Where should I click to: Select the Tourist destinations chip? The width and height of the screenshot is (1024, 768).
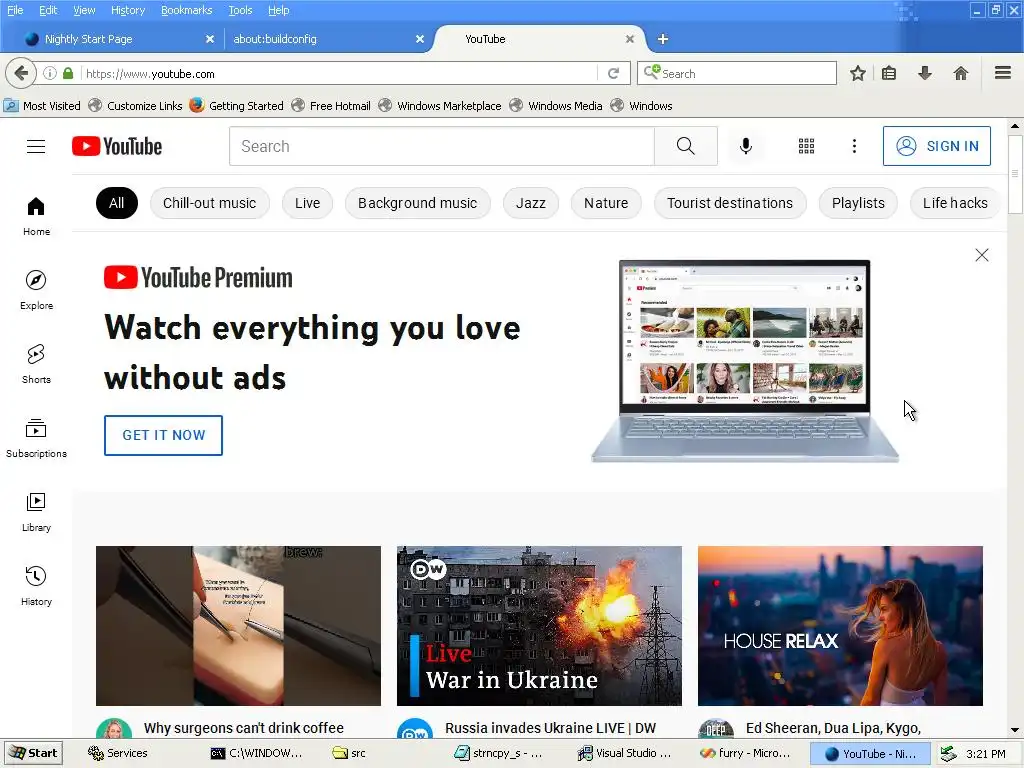(x=729, y=203)
